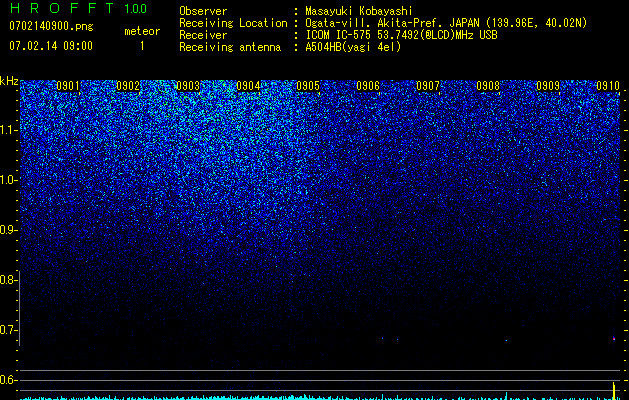Image resolution: width=629 pixels, height=400 pixels.
Task: Click the meteor count value 1
Action: (x=142, y=46)
